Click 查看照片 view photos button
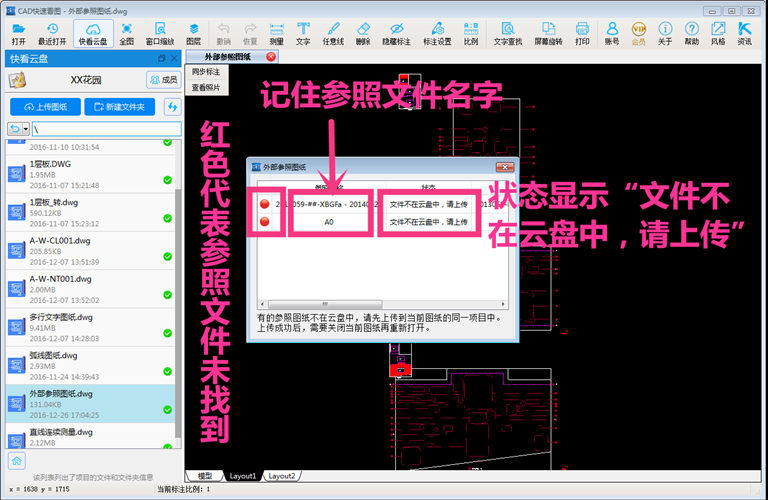 click(x=206, y=87)
